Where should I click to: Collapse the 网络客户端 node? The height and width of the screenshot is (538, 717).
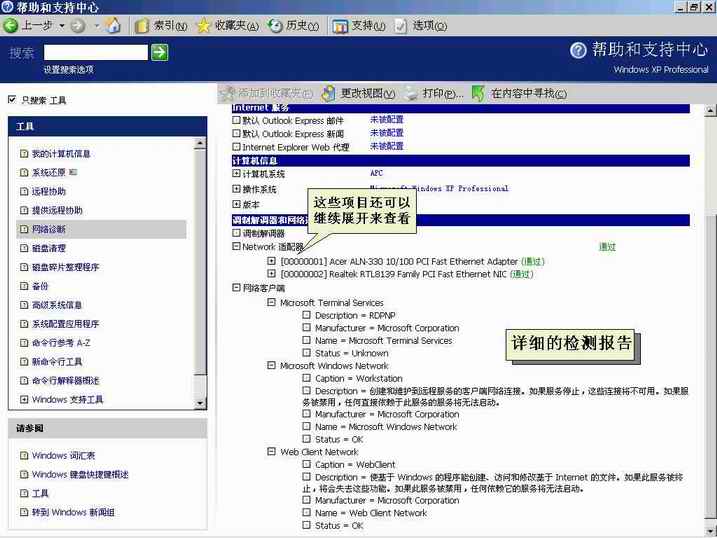pyautogui.click(x=236, y=288)
